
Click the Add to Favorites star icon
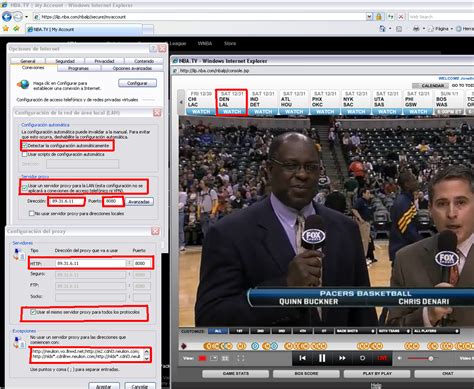(16, 29)
